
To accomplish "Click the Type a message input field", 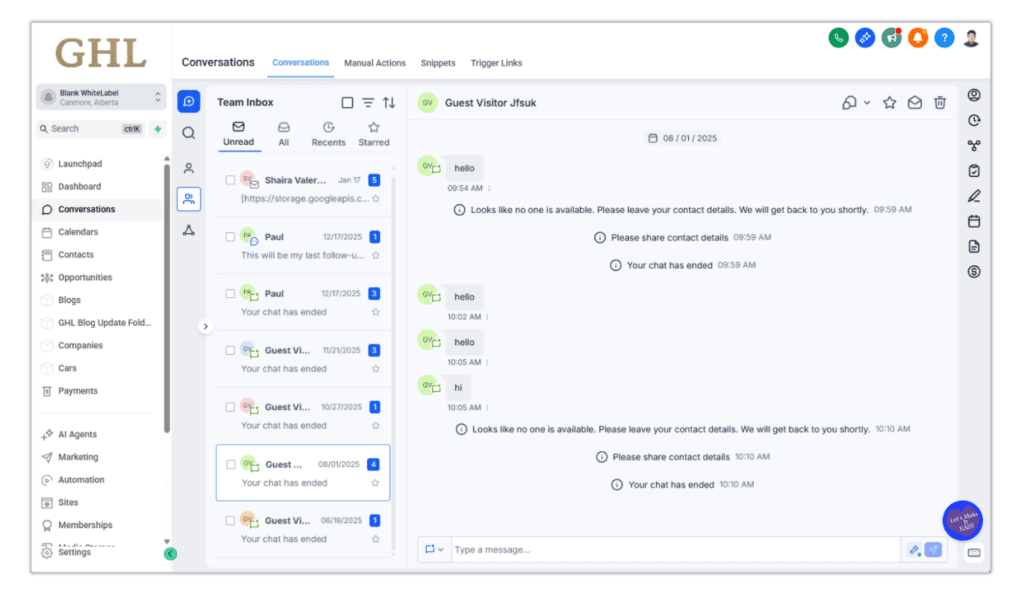I will point(670,550).
